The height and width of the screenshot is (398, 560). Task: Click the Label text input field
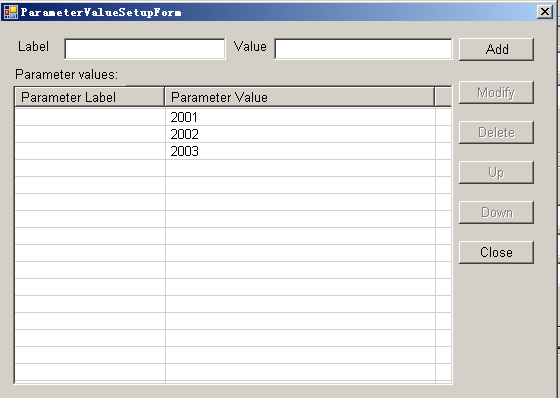click(x=145, y=49)
